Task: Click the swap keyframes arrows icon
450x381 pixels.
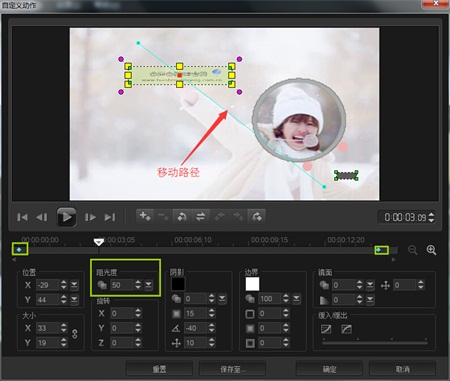Action: click(200, 216)
